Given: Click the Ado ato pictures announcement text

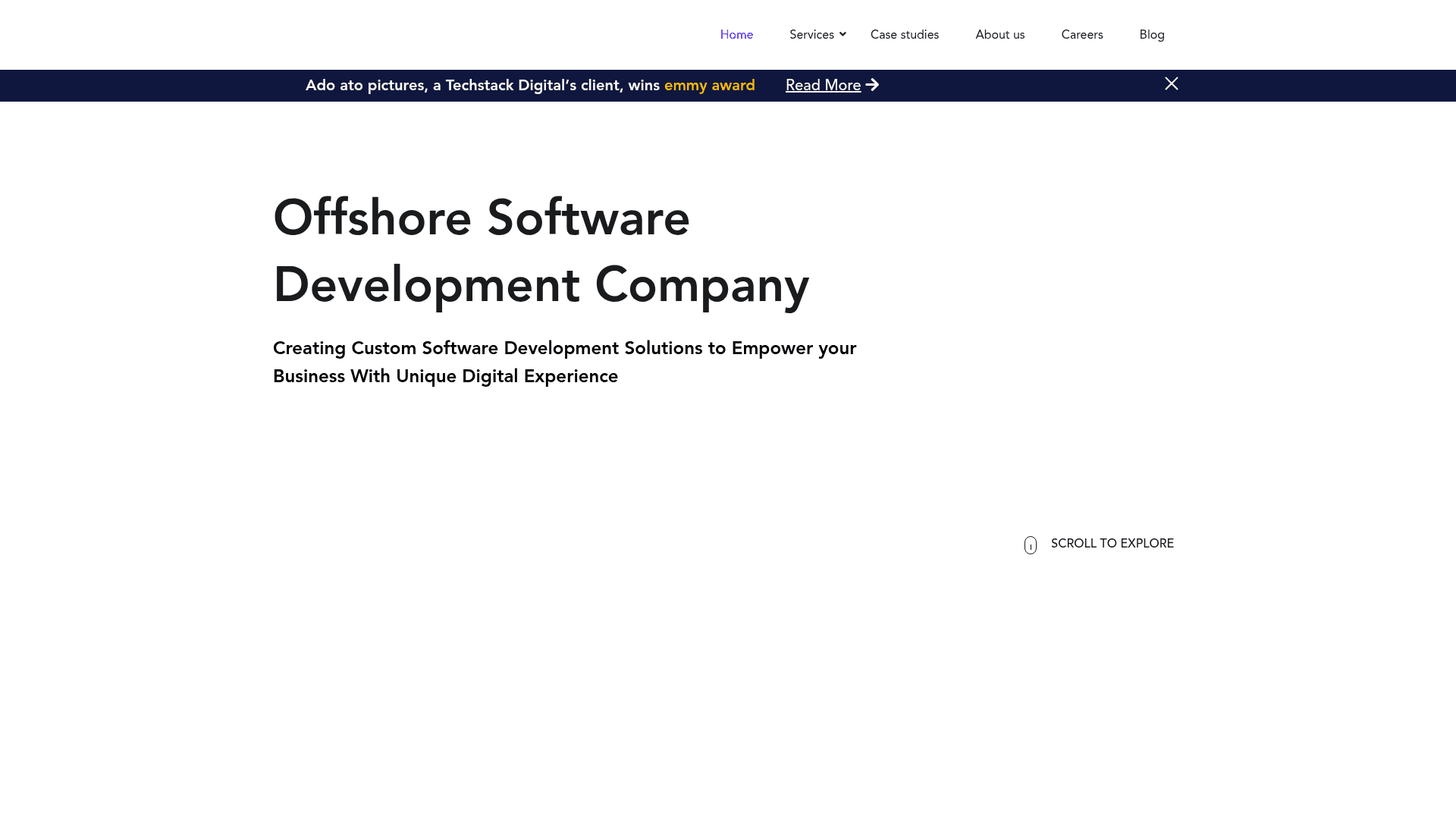Looking at the screenshot, I should tap(482, 85).
